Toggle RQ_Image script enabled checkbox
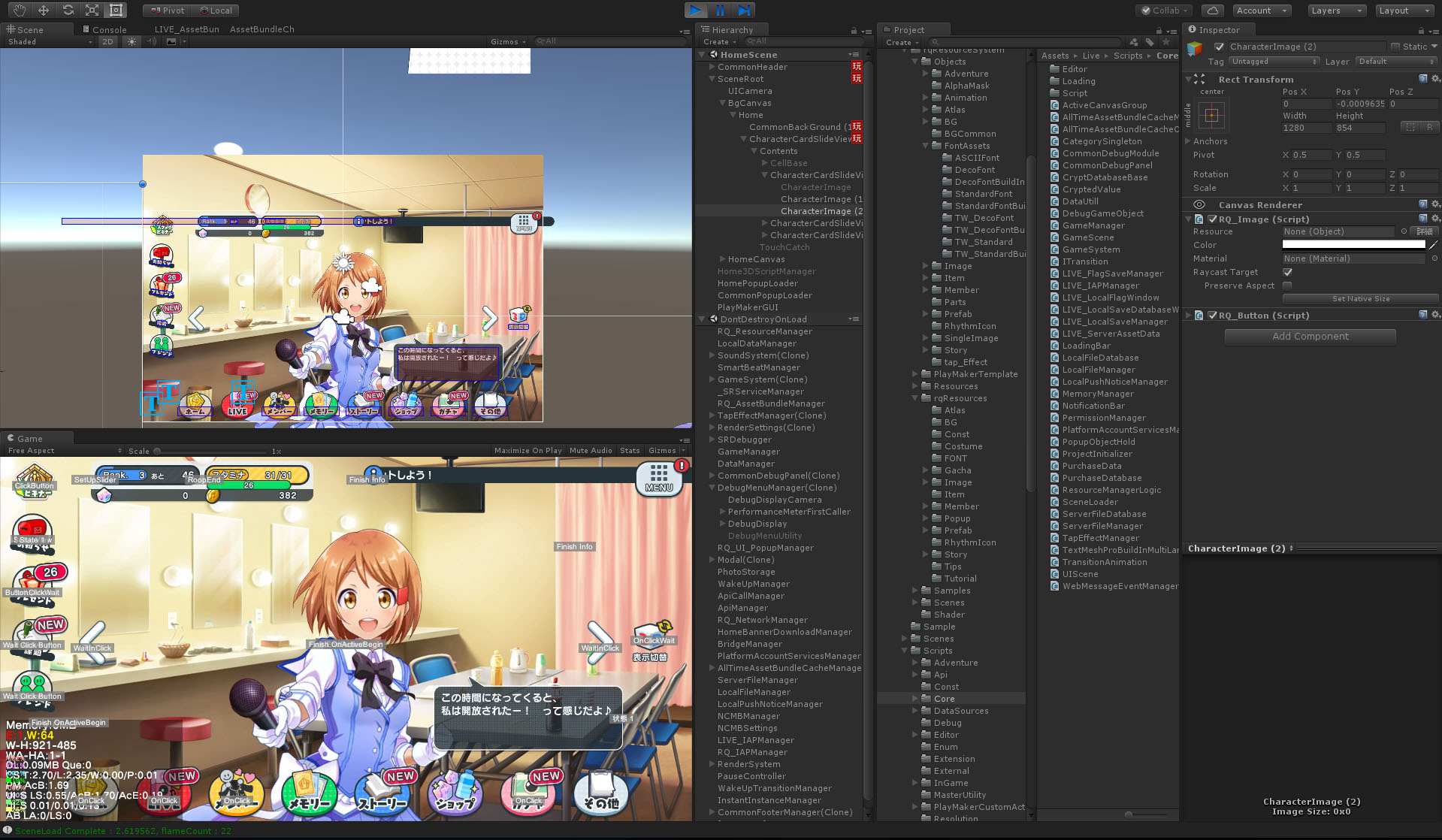 click(1212, 219)
